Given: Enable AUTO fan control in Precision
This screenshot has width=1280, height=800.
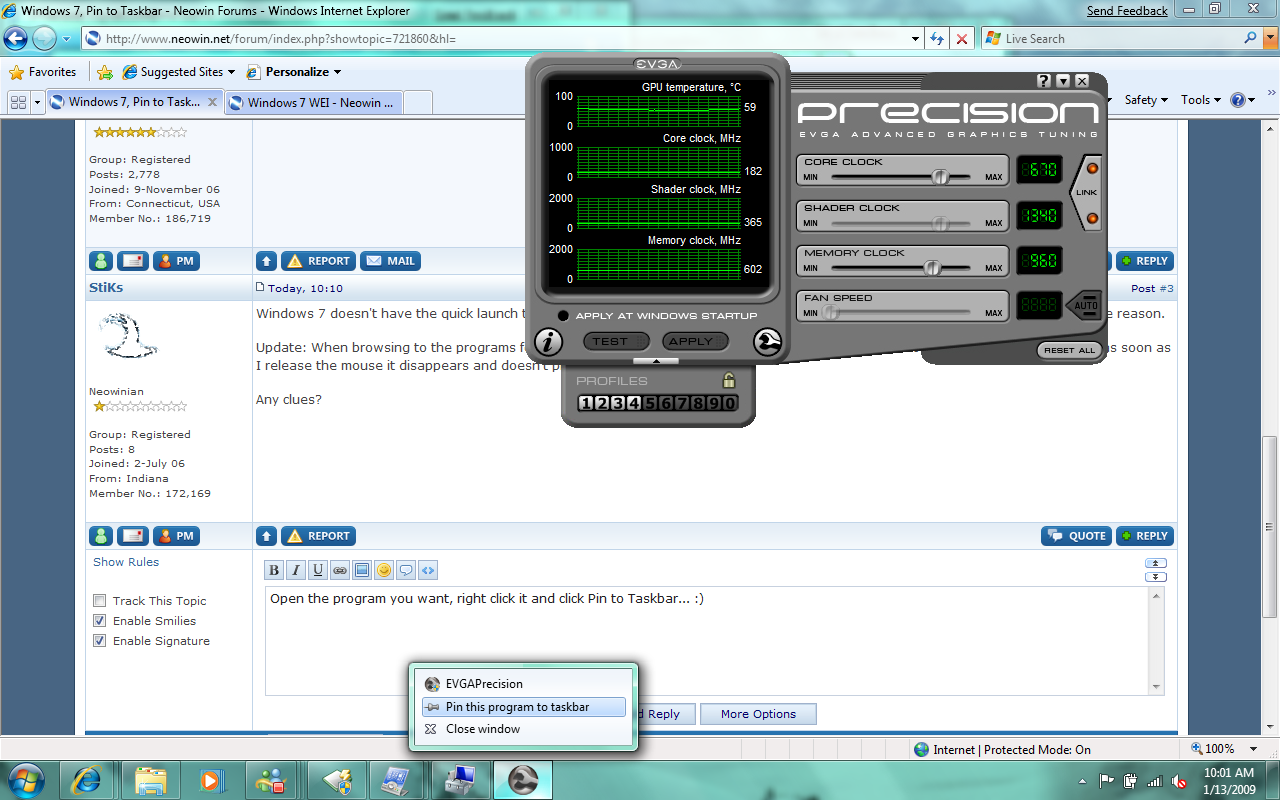Looking at the screenshot, I should (1085, 306).
